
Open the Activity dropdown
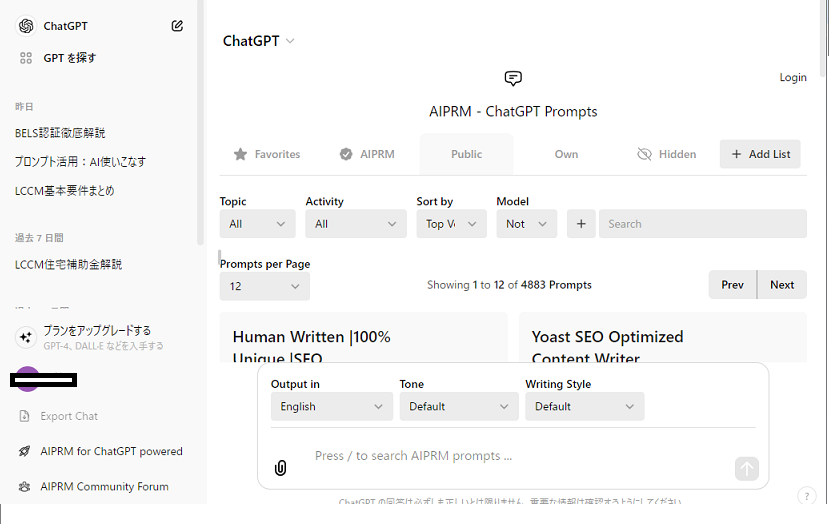point(356,224)
